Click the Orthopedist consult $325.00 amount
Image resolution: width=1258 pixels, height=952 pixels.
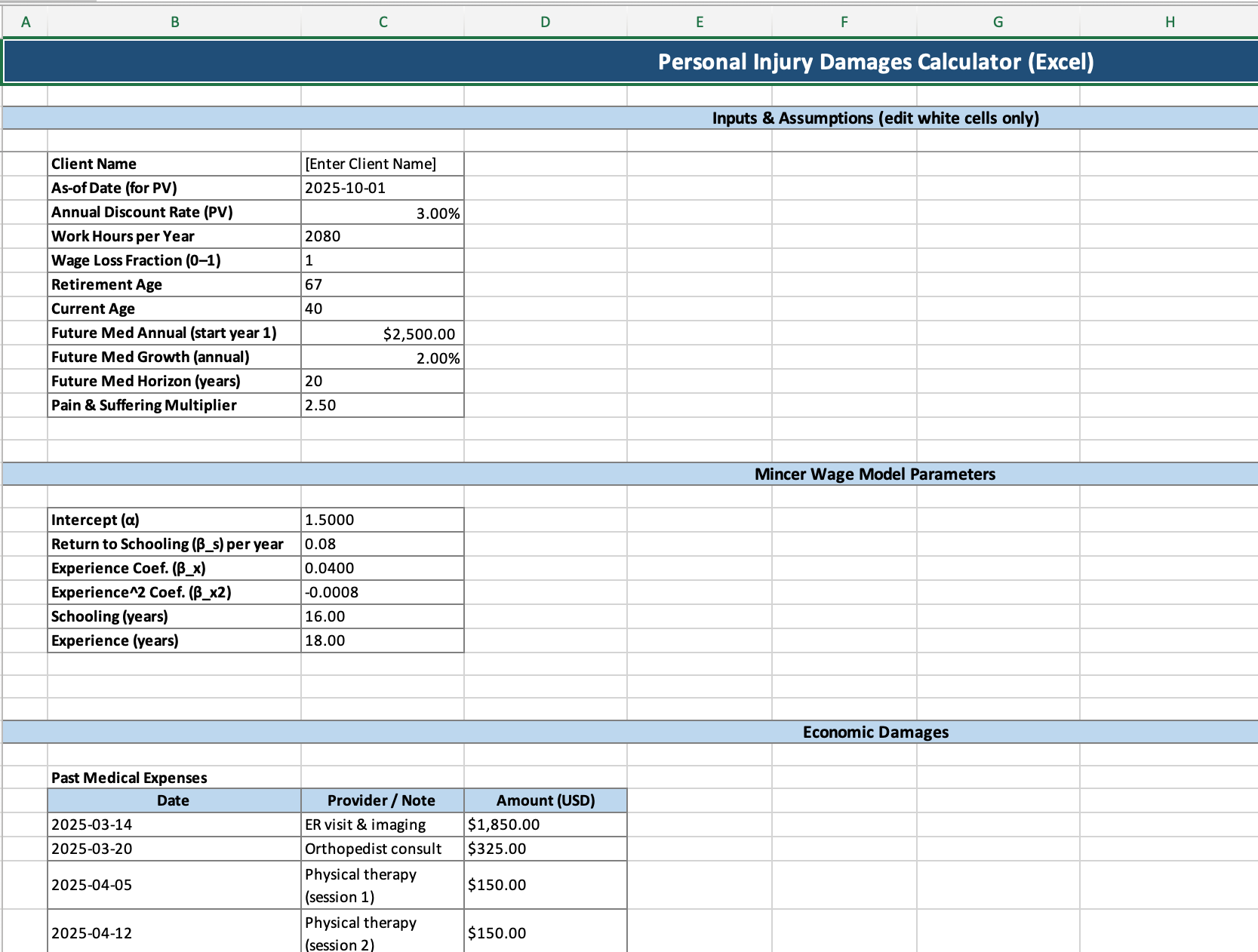[x=545, y=849]
